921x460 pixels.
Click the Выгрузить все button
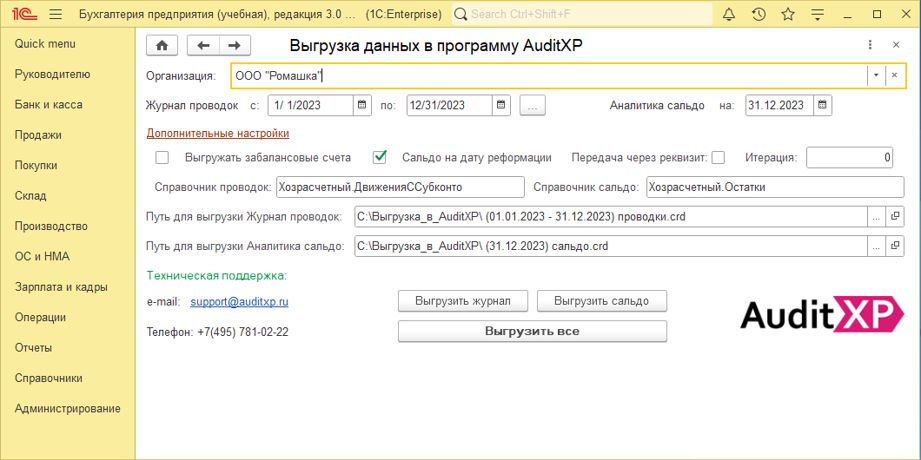click(532, 331)
